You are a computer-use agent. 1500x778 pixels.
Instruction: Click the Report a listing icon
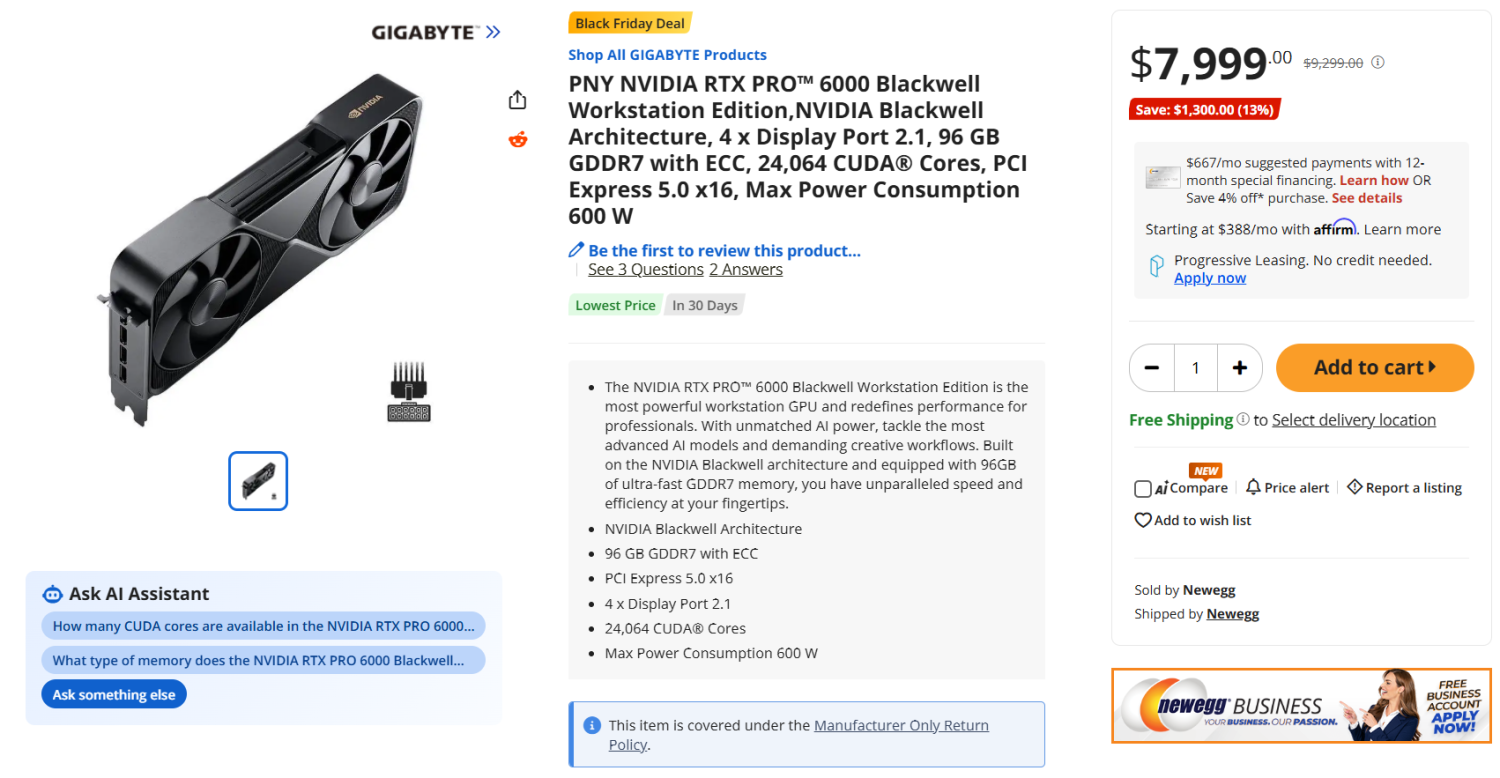click(1354, 487)
